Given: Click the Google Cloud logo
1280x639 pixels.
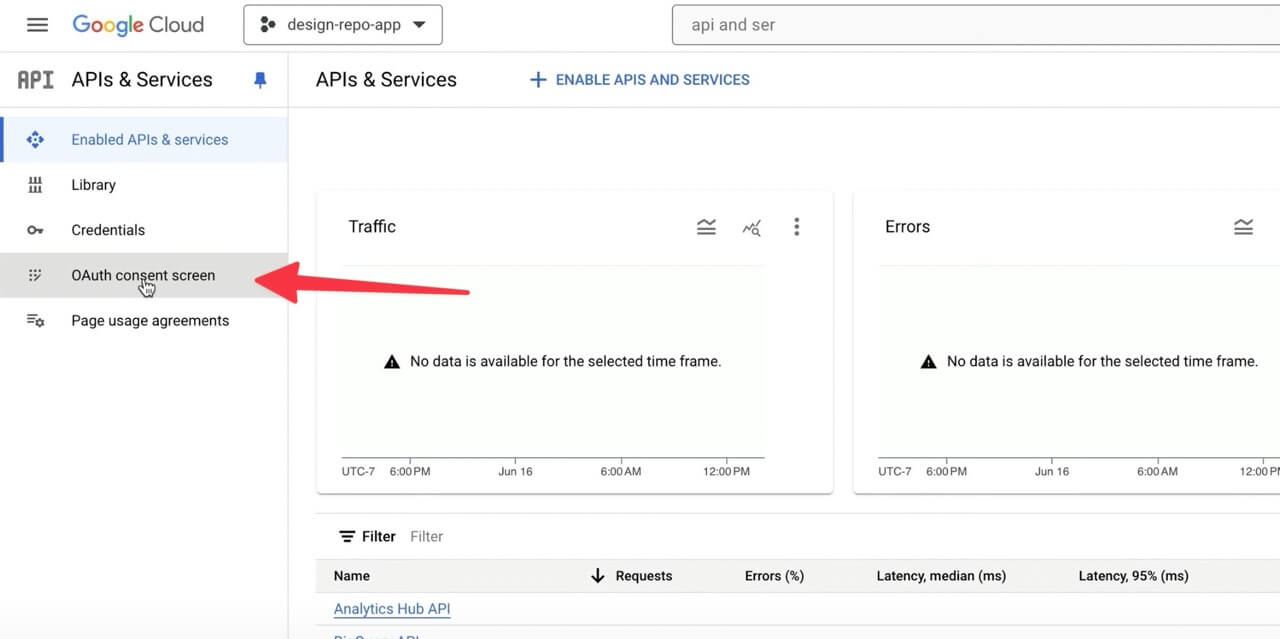Looking at the screenshot, I should pos(138,25).
